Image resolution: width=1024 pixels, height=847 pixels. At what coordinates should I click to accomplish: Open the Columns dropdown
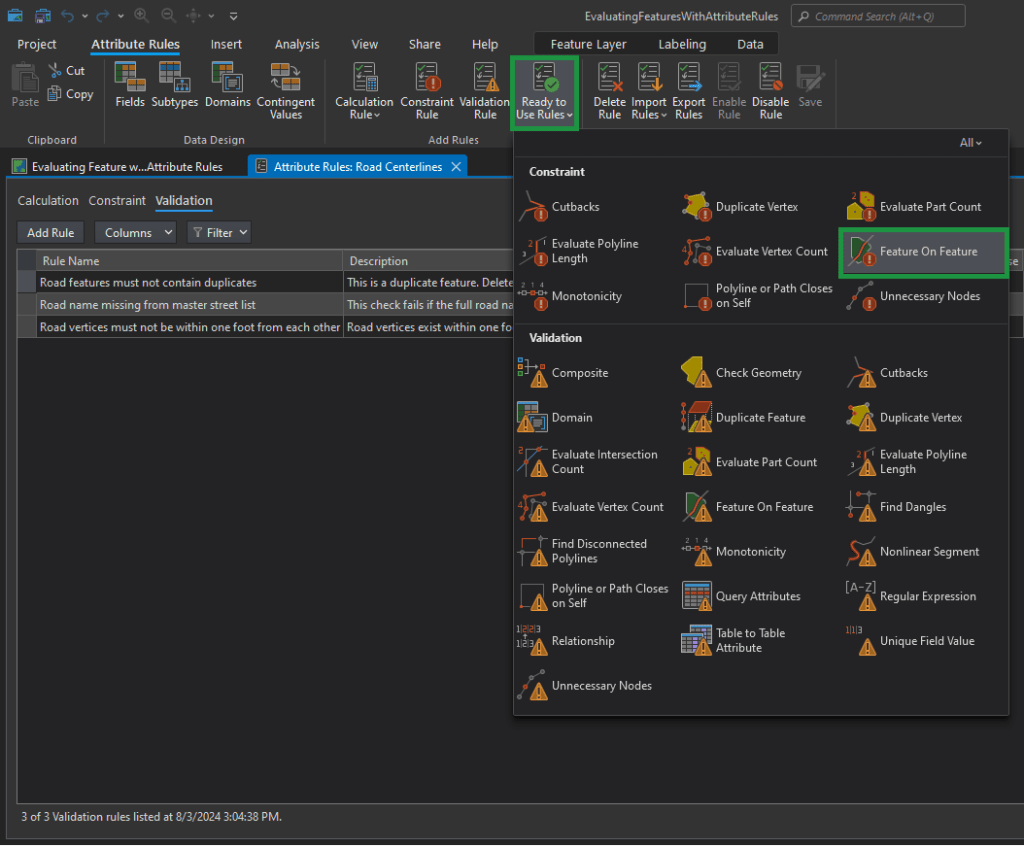click(x=135, y=233)
